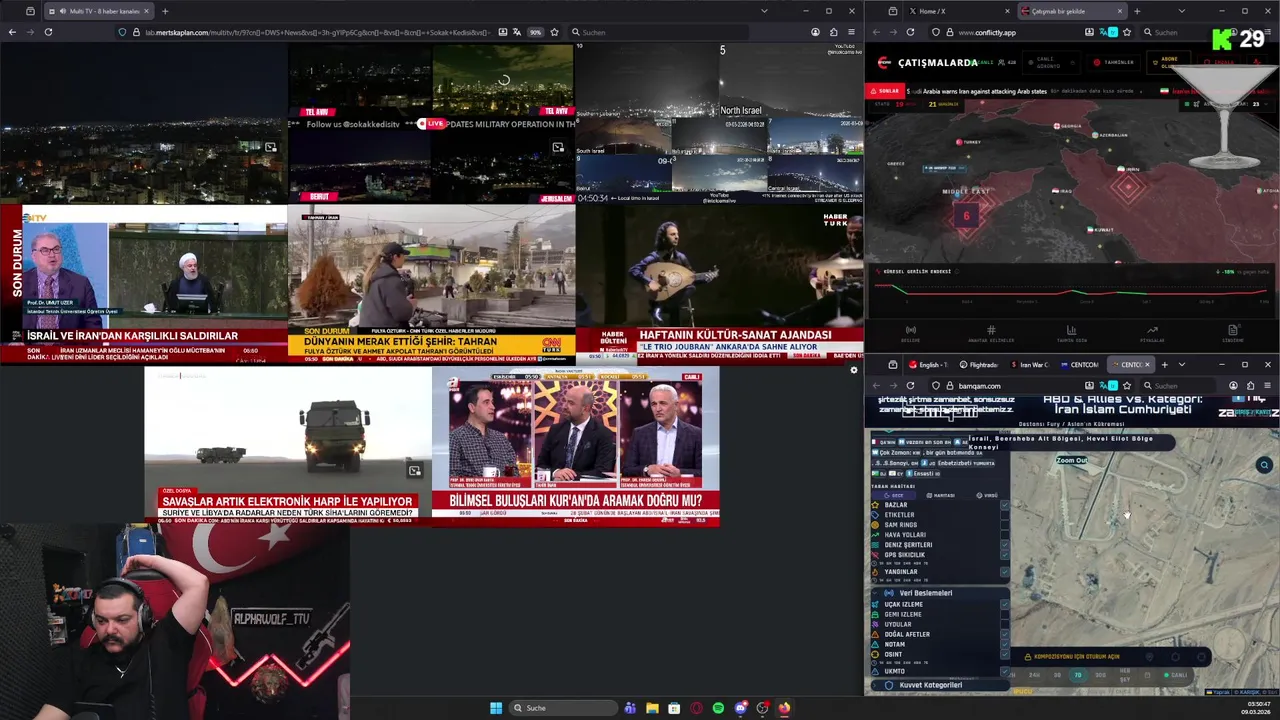Toggle the HAVA YOLLARI checkbox
Image resolution: width=1280 pixels, height=720 pixels.
(x=1004, y=535)
